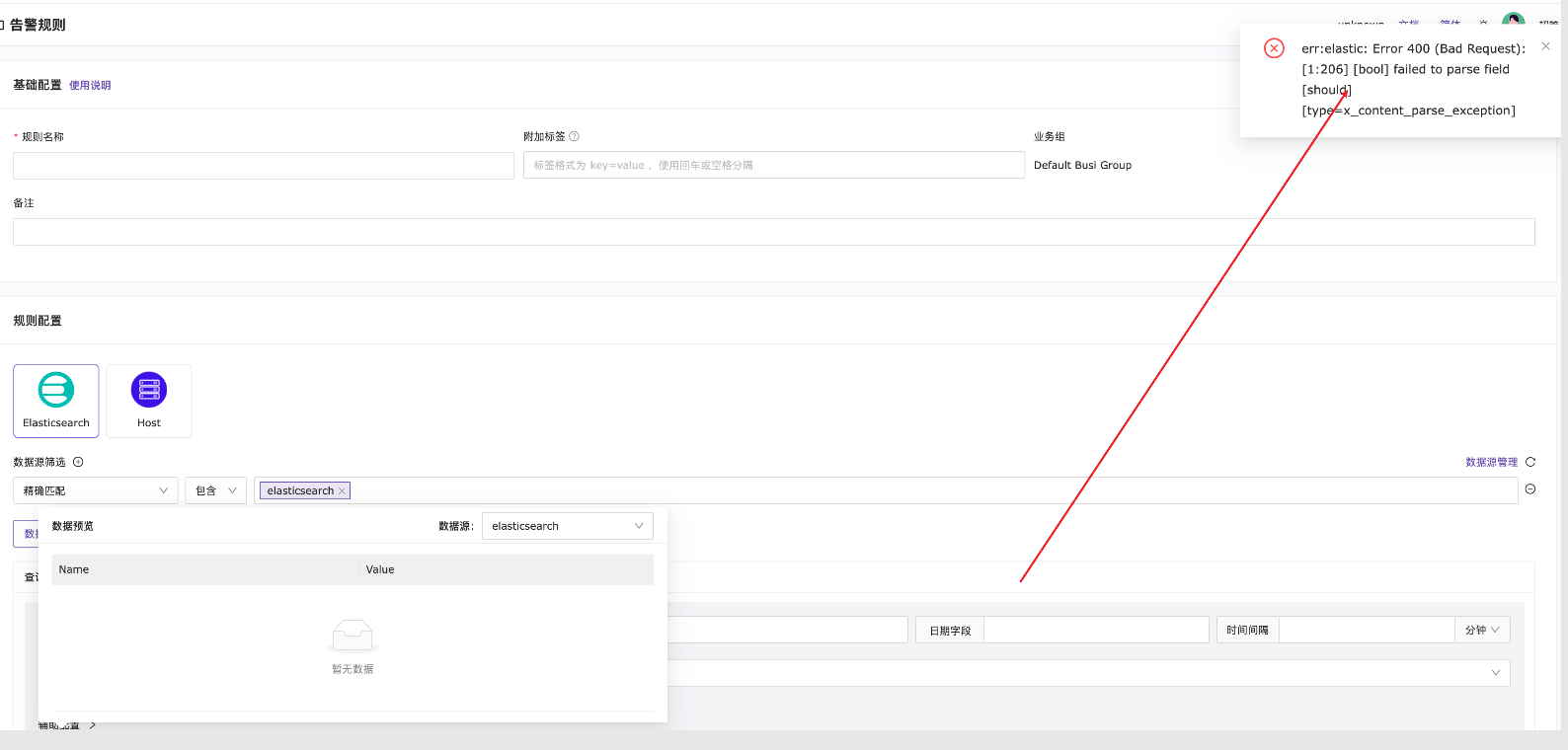Click the 日期字段 input field
This screenshot has width=1568, height=750.
pyautogui.click(x=1096, y=630)
